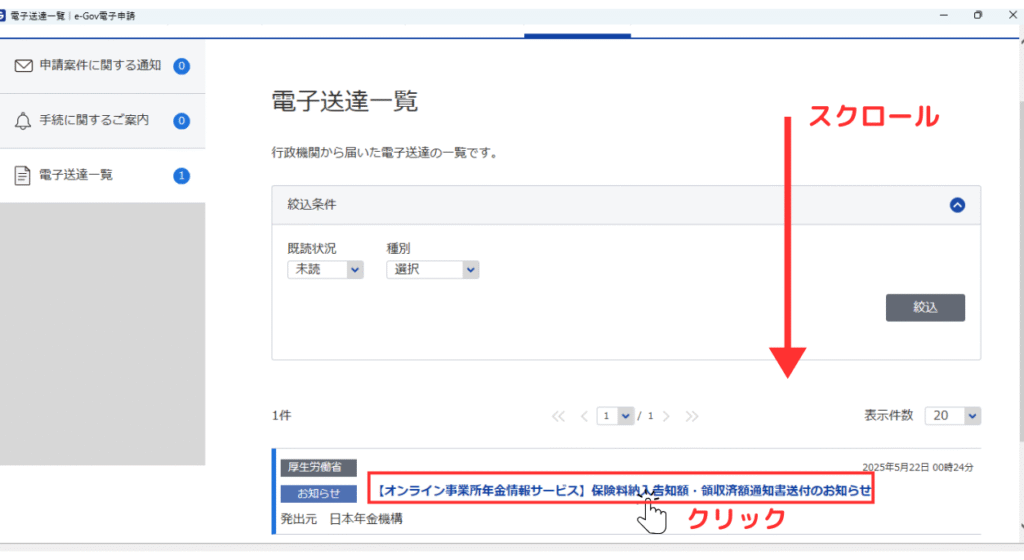Click the お知らせ tag
Image resolution: width=1024 pixels, height=560 pixels.
[319, 494]
